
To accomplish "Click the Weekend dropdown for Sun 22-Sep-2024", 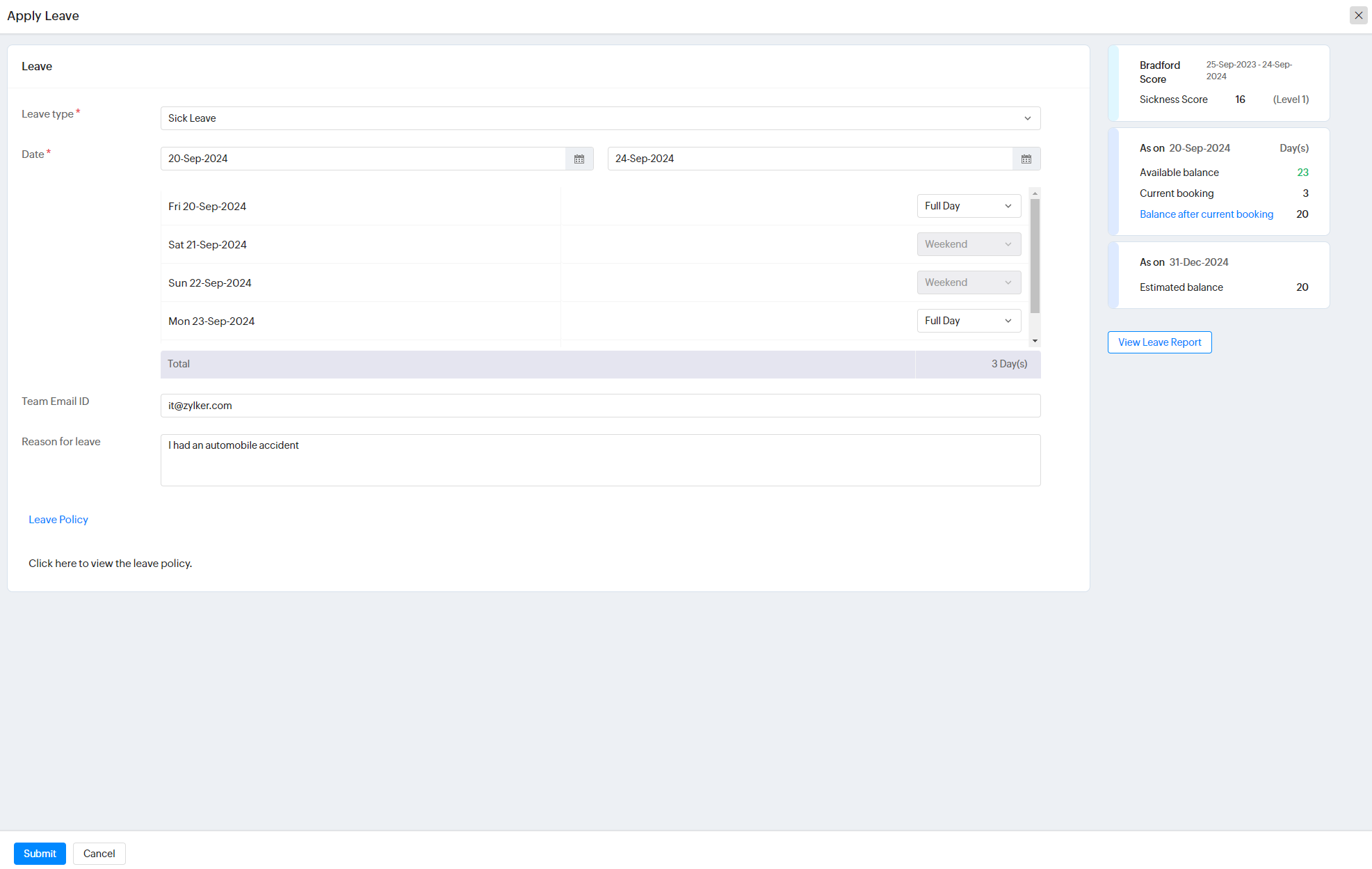I will pyautogui.click(x=968, y=282).
